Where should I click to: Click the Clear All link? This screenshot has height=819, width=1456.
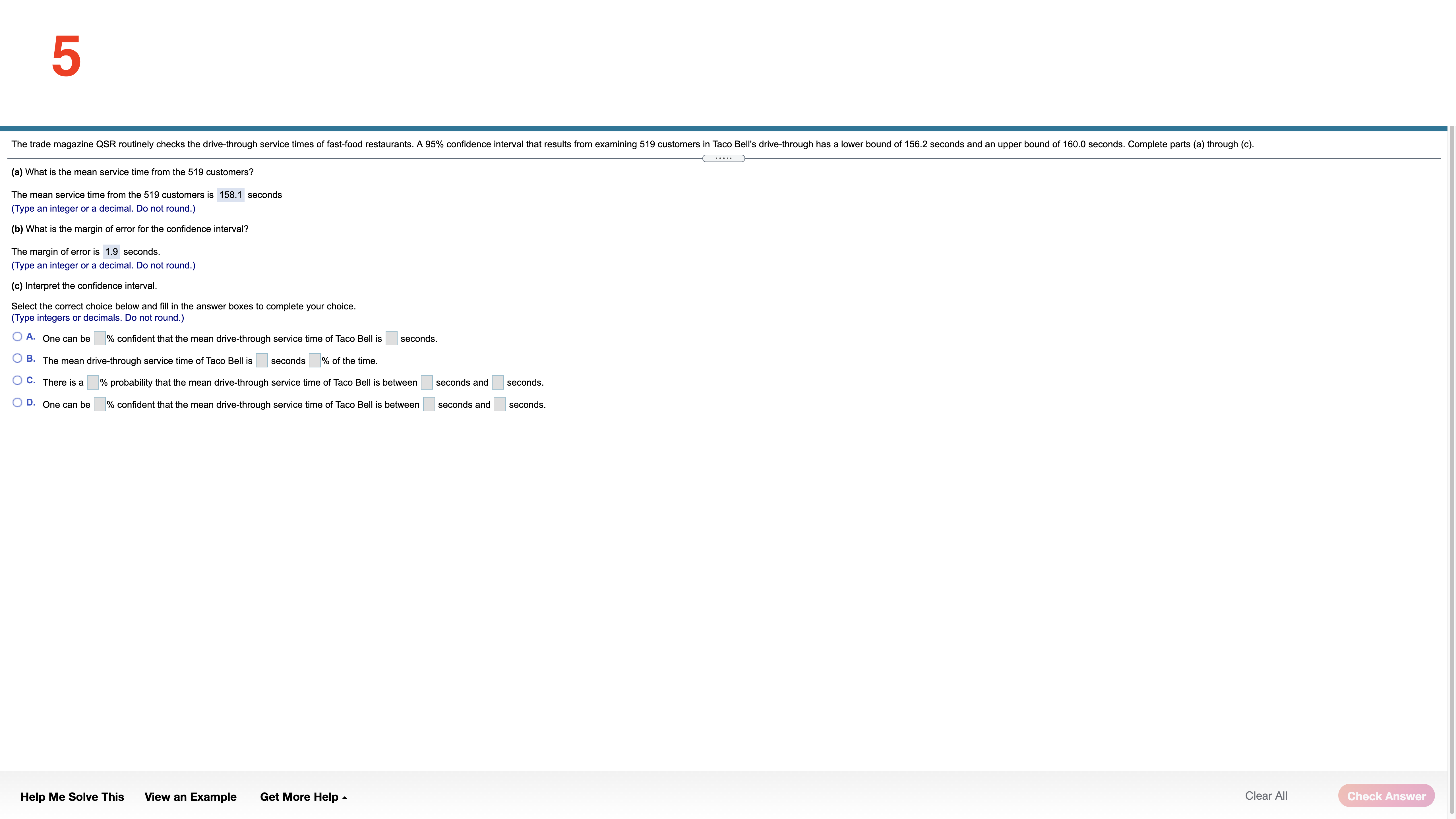[x=1265, y=796]
